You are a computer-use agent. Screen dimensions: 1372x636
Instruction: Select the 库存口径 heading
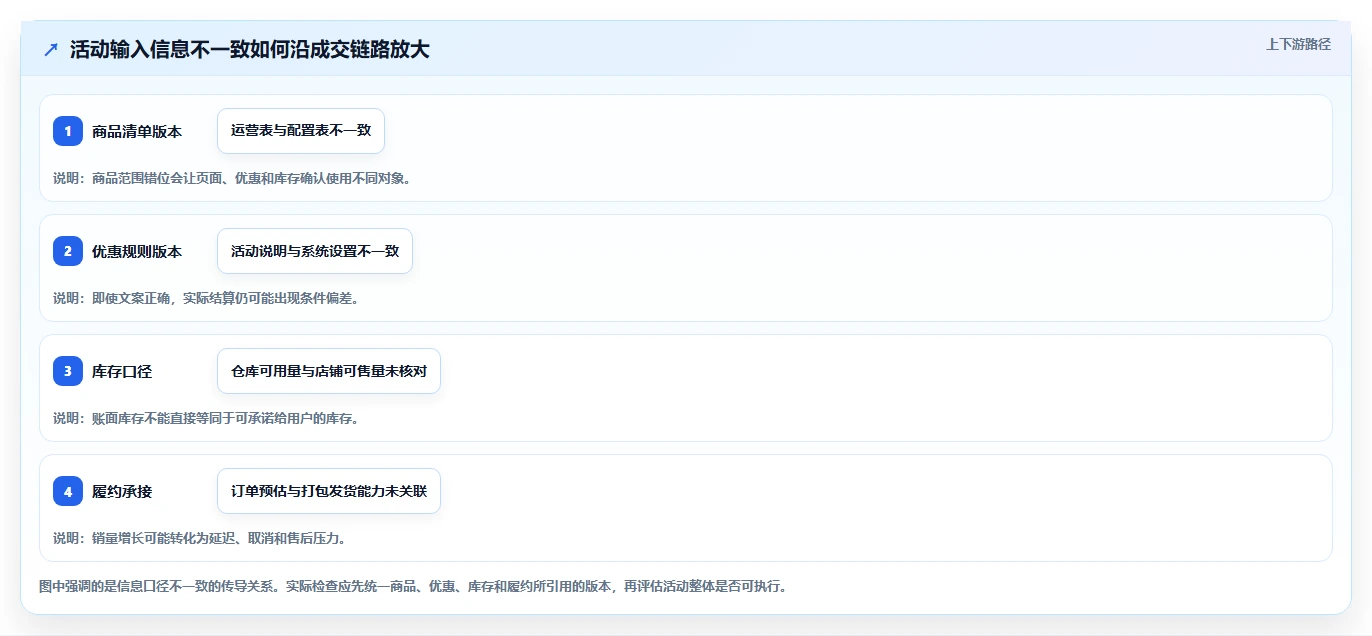click(122, 371)
